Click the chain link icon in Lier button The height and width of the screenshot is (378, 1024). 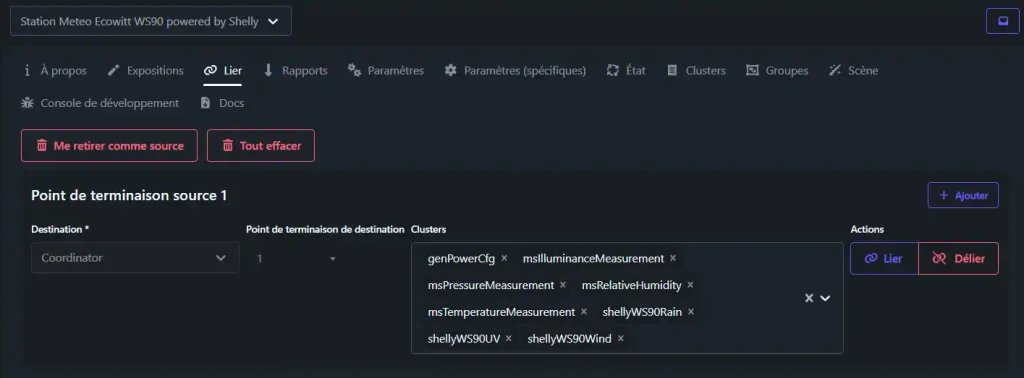(x=871, y=259)
